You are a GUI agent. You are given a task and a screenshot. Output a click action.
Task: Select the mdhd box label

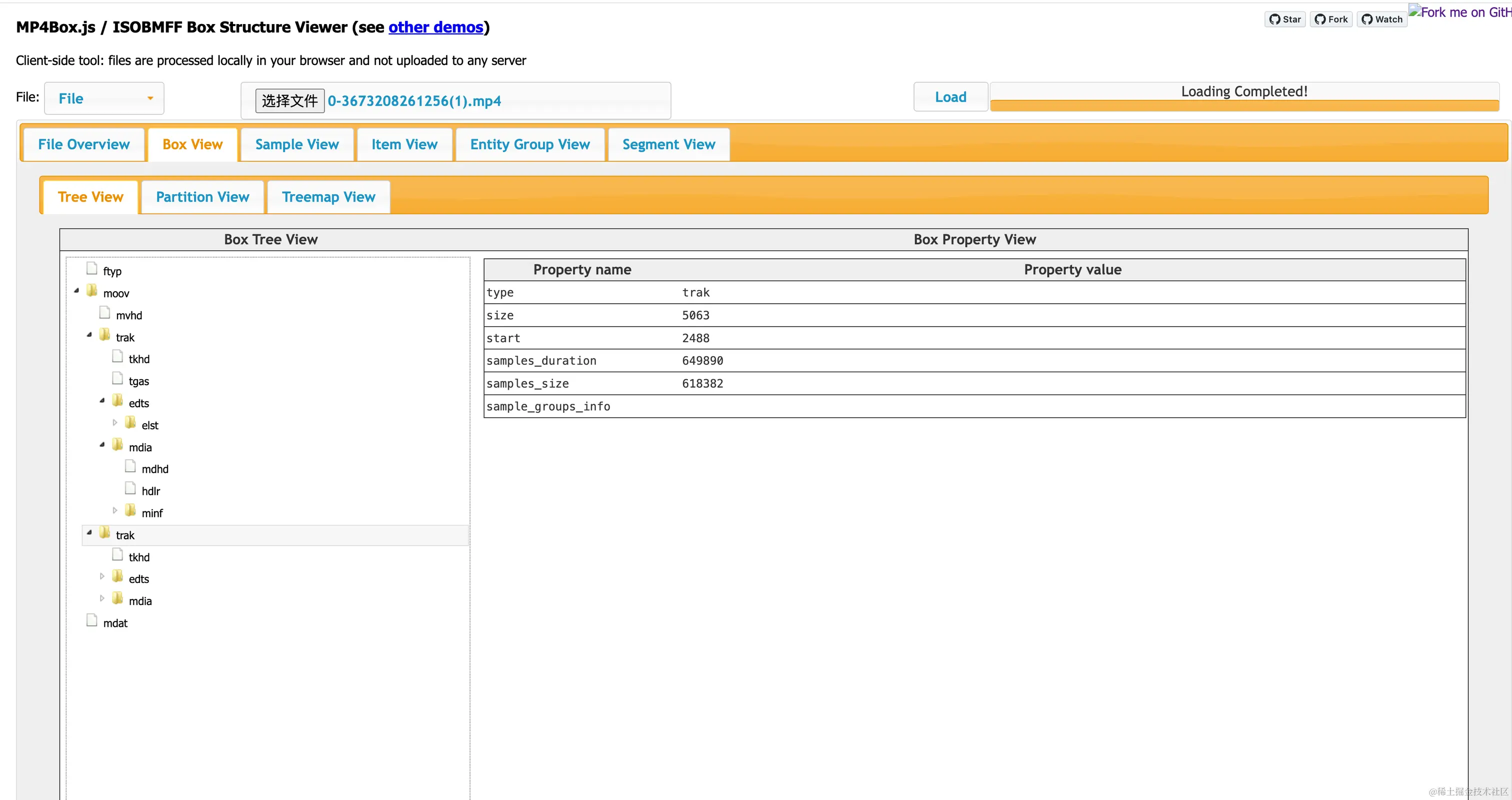[x=155, y=469]
